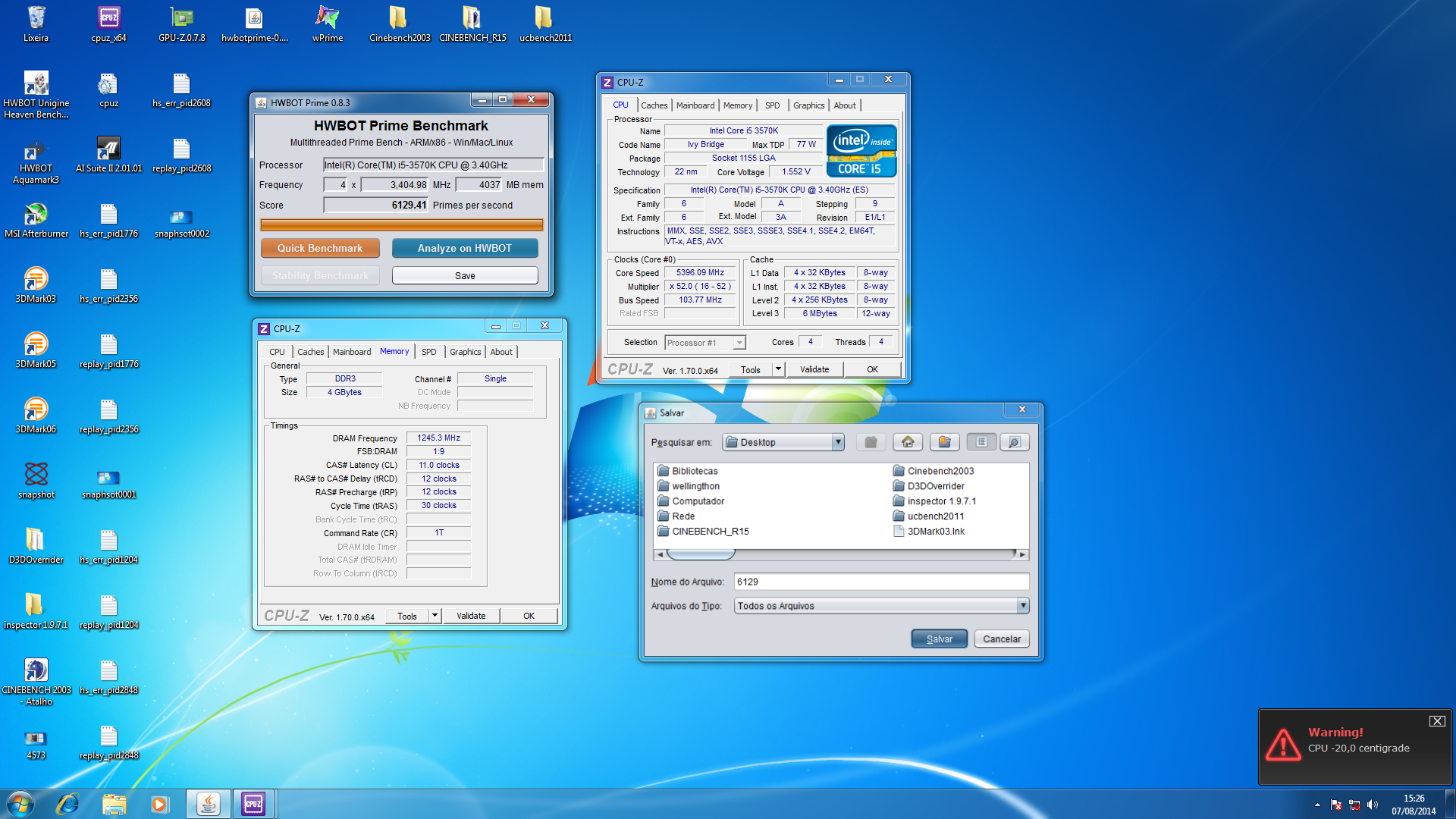Open D3DOverrider desktop folder
1456x819 pixels.
(36, 545)
